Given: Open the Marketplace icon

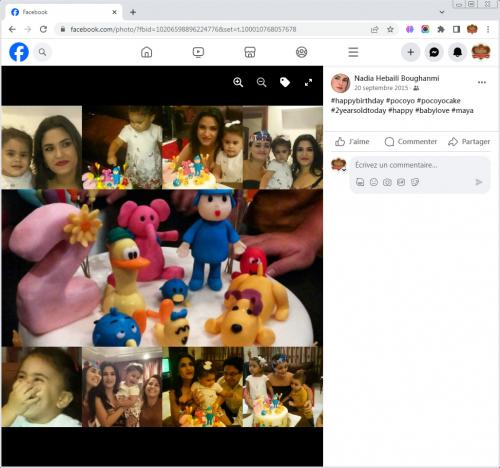Looking at the screenshot, I should [x=250, y=52].
